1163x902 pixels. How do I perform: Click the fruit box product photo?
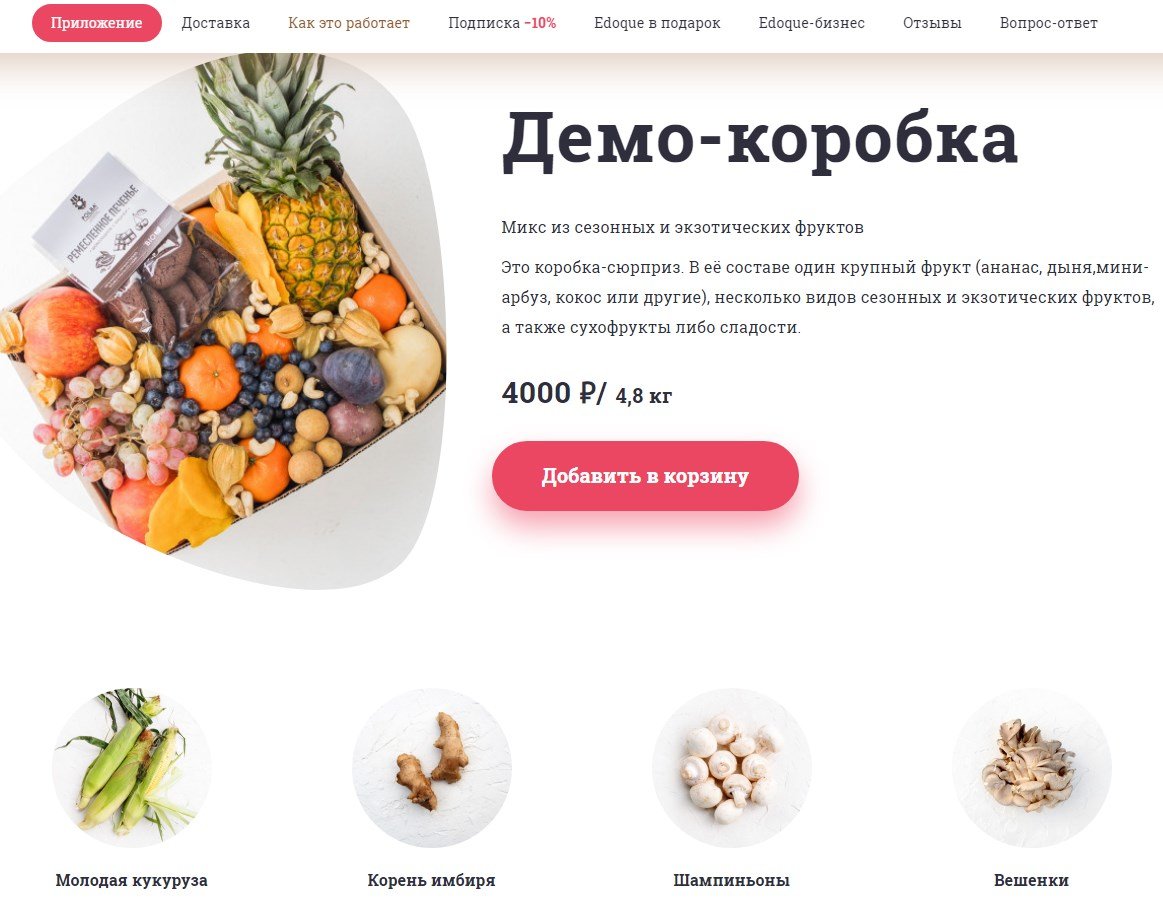click(x=223, y=319)
